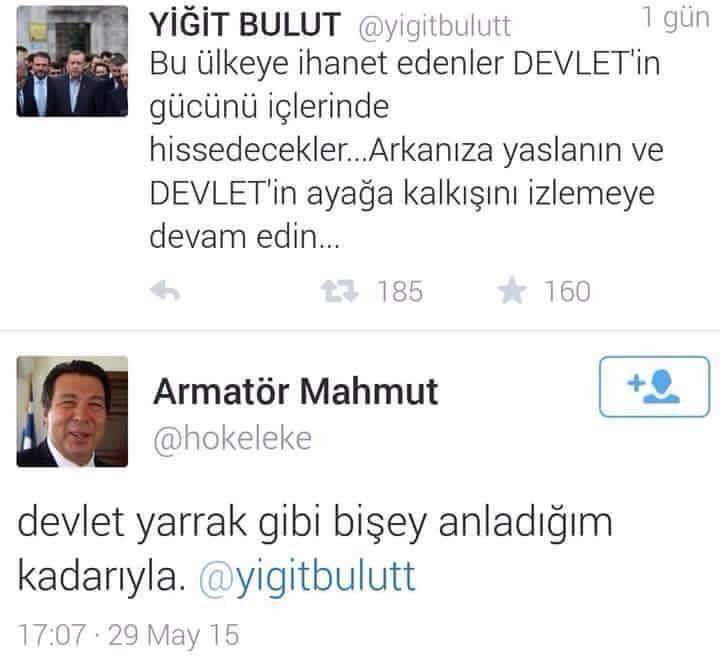Click the '1 gün' timestamp
720x660 pixels.
tap(676, 18)
